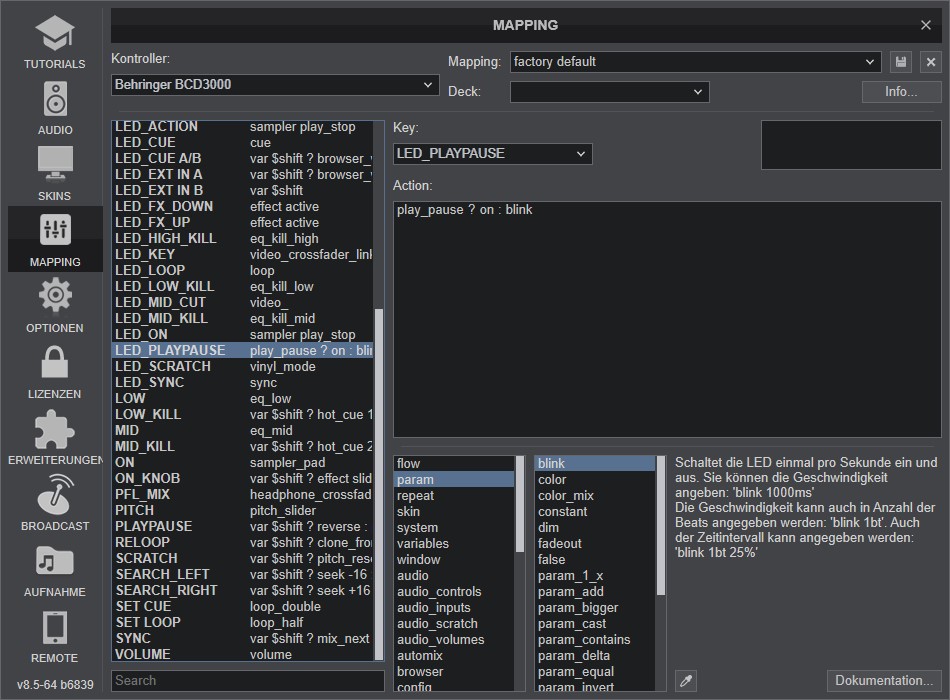Viewport: 950px width, 700px height.
Task: Open the Audio settings speaker icon
Action: tap(55, 99)
